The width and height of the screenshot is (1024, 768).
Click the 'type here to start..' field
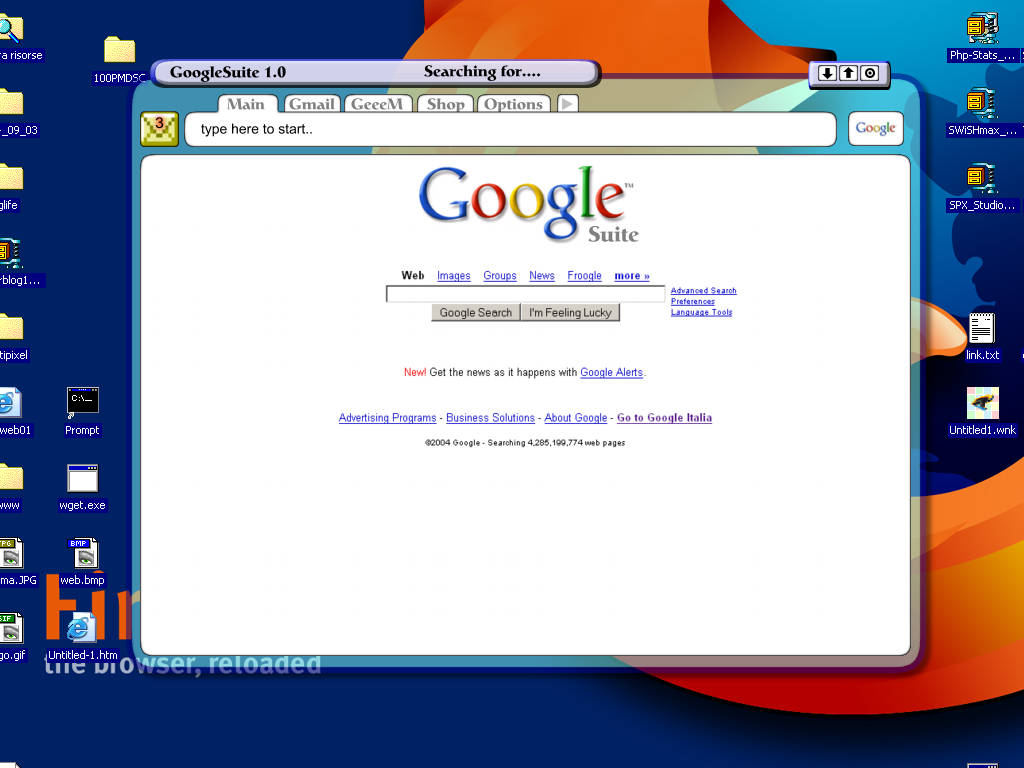(510, 129)
